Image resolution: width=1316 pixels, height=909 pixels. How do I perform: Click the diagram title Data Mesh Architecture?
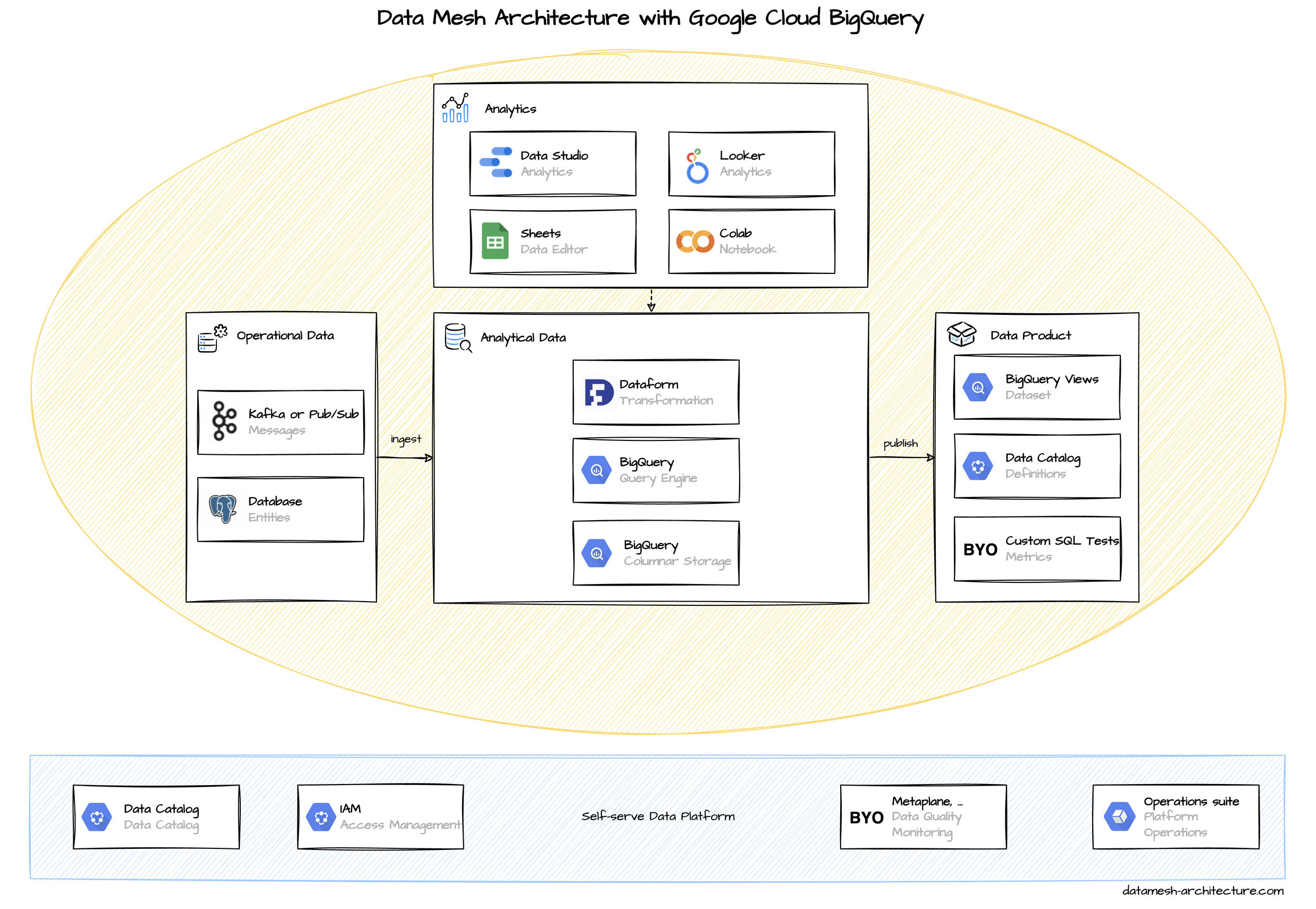tap(650, 19)
